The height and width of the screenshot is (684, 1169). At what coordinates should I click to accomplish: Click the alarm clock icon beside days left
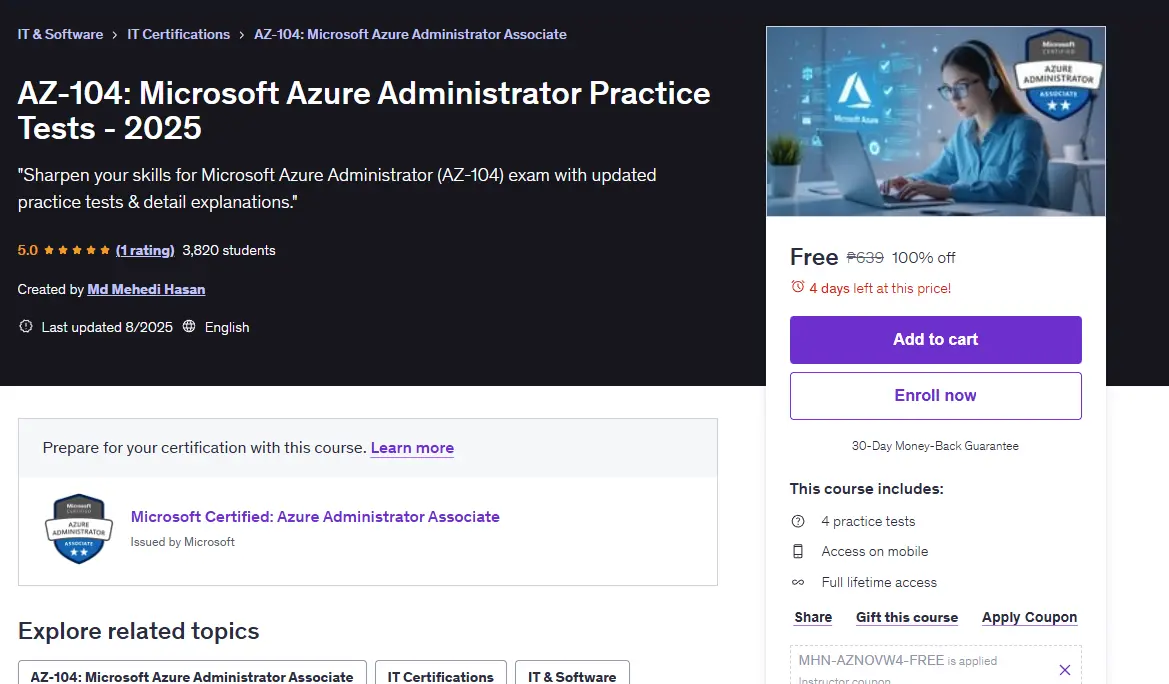(x=798, y=287)
